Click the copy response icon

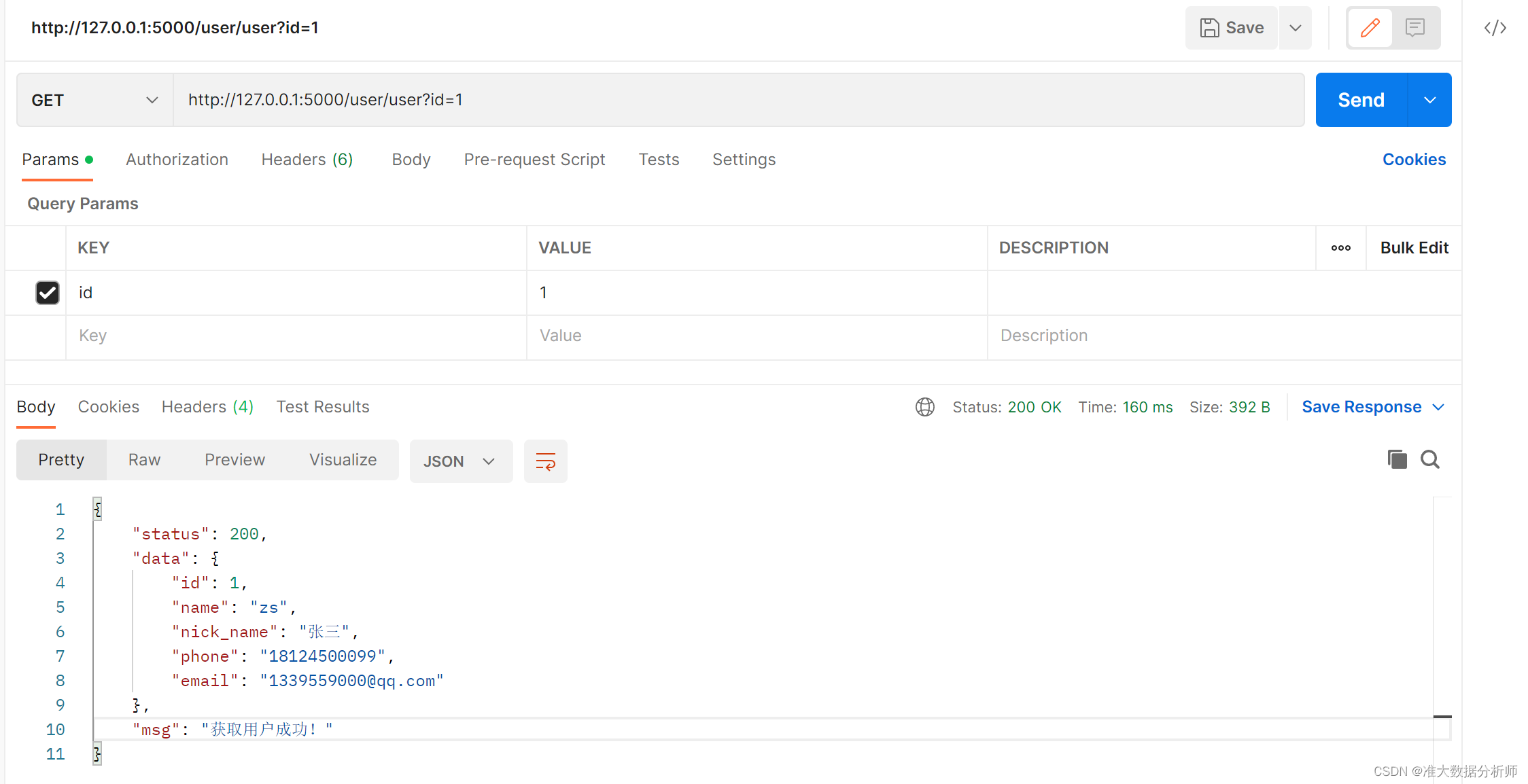(x=1395, y=460)
